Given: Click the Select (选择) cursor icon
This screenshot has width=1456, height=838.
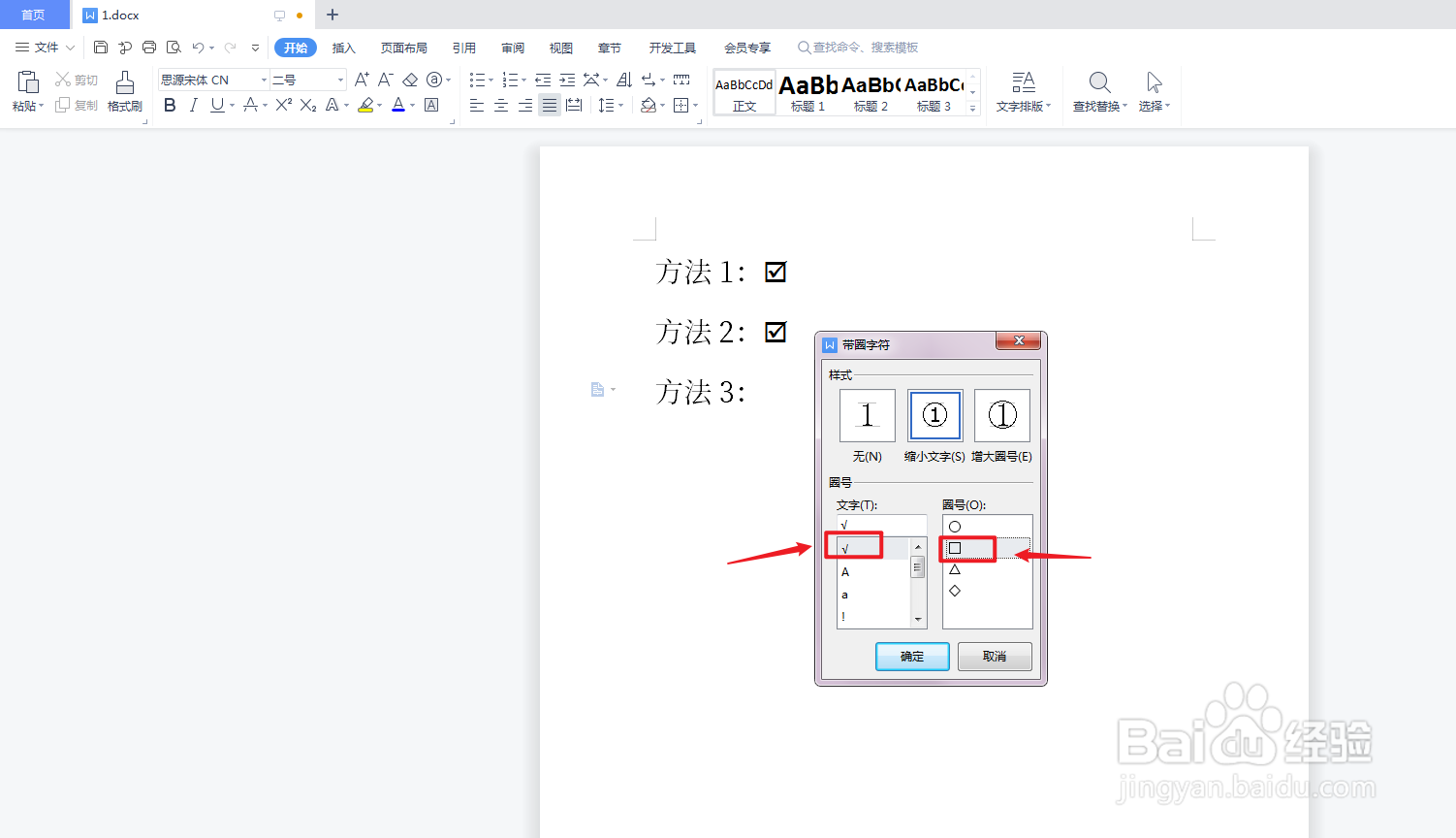Looking at the screenshot, I should 1154,82.
